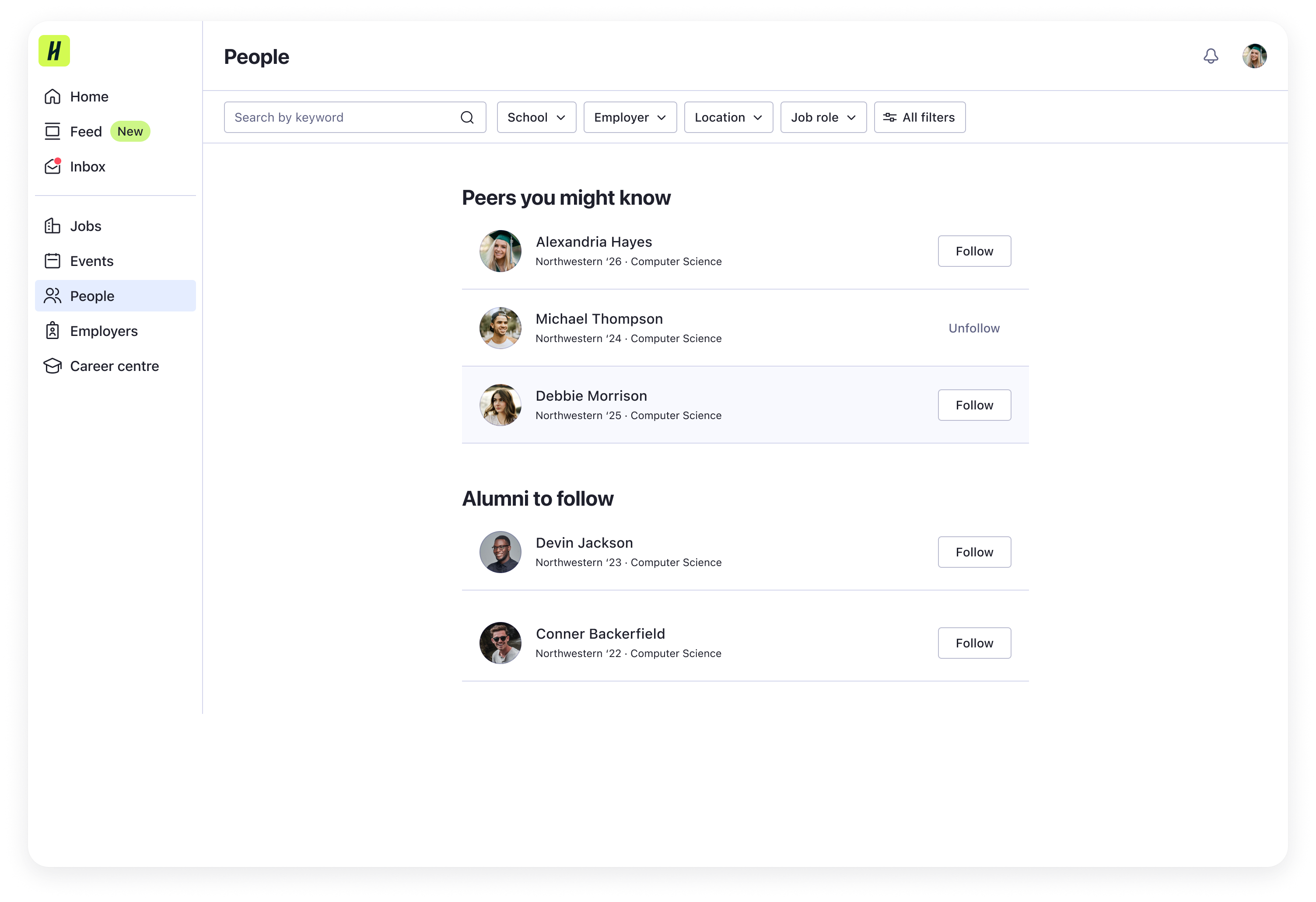Follow Alexandria Hayes
The height and width of the screenshot is (902, 1316).
coord(975,251)
